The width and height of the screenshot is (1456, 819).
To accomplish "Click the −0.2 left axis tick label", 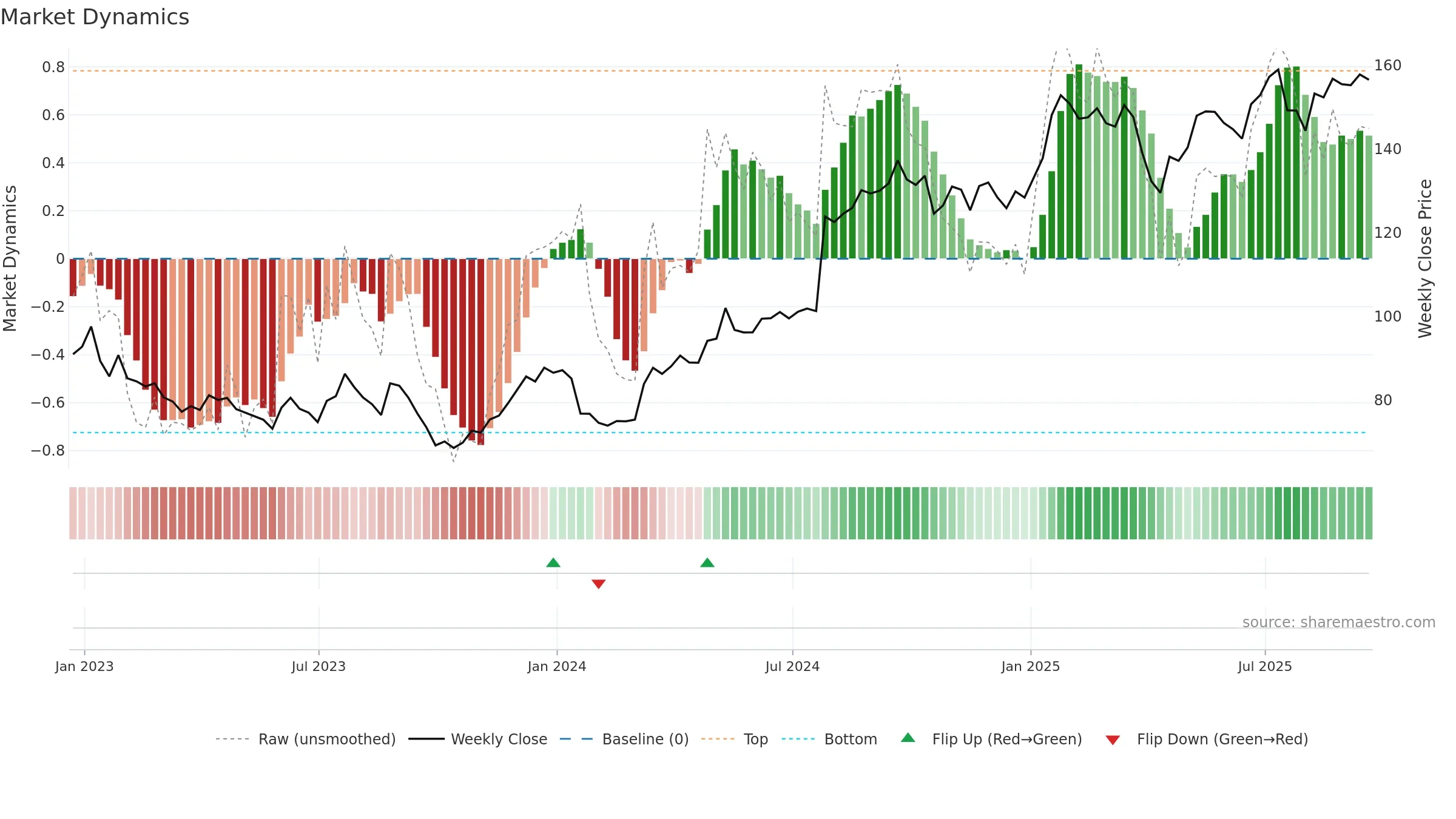I will 48,306.
